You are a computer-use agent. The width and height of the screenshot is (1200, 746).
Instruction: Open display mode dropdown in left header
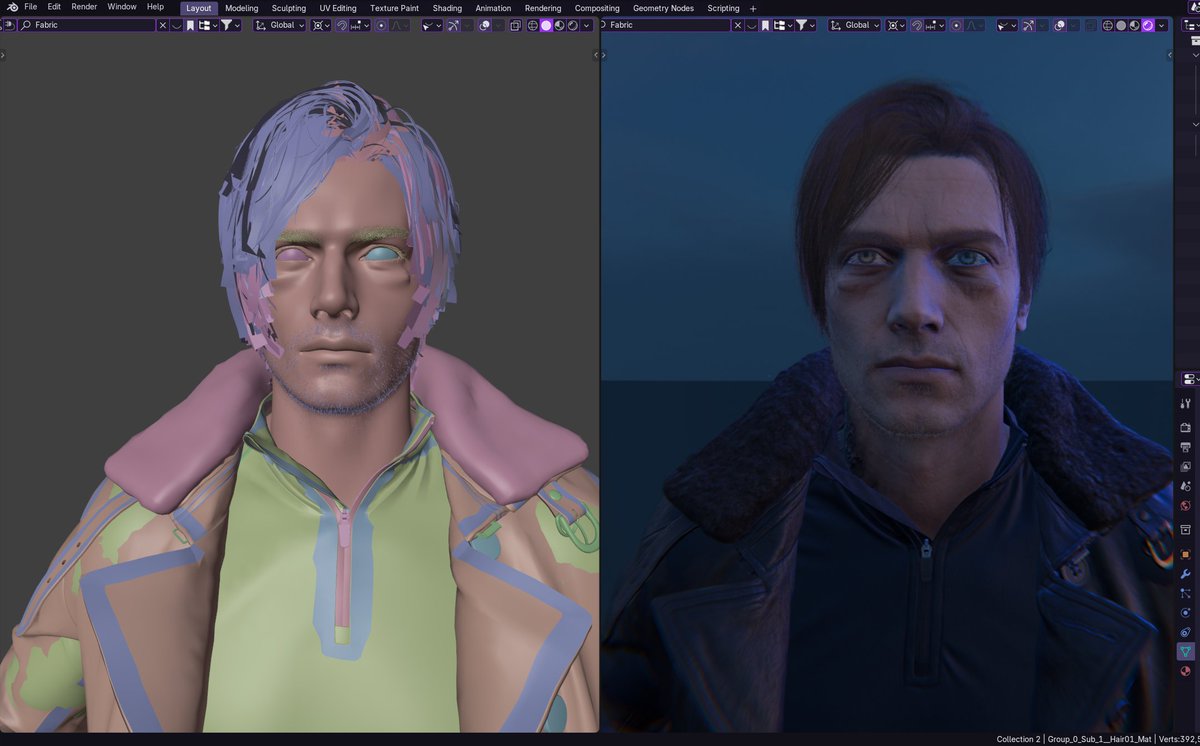point(208,25)
